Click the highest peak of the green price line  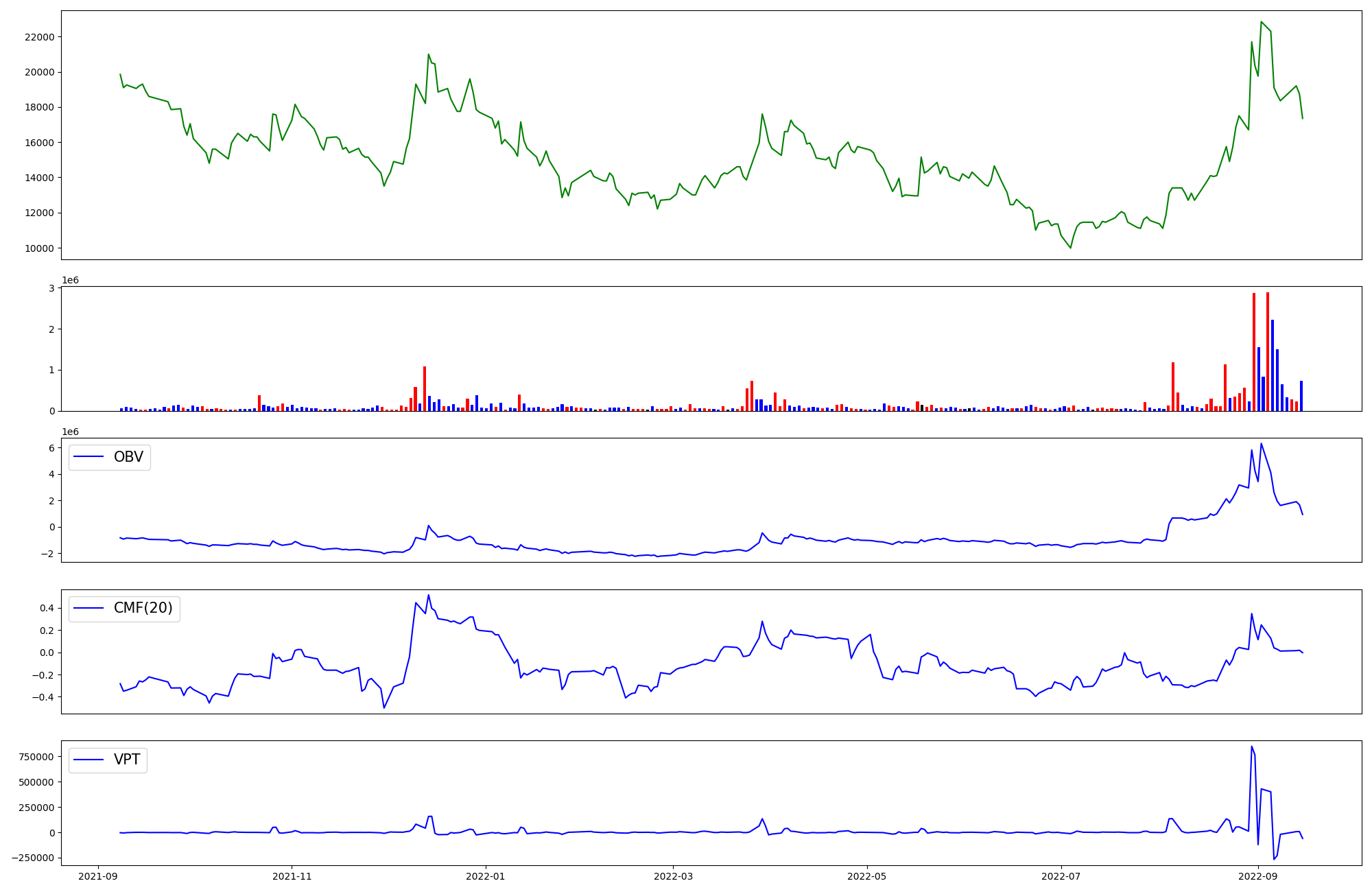1261,22
